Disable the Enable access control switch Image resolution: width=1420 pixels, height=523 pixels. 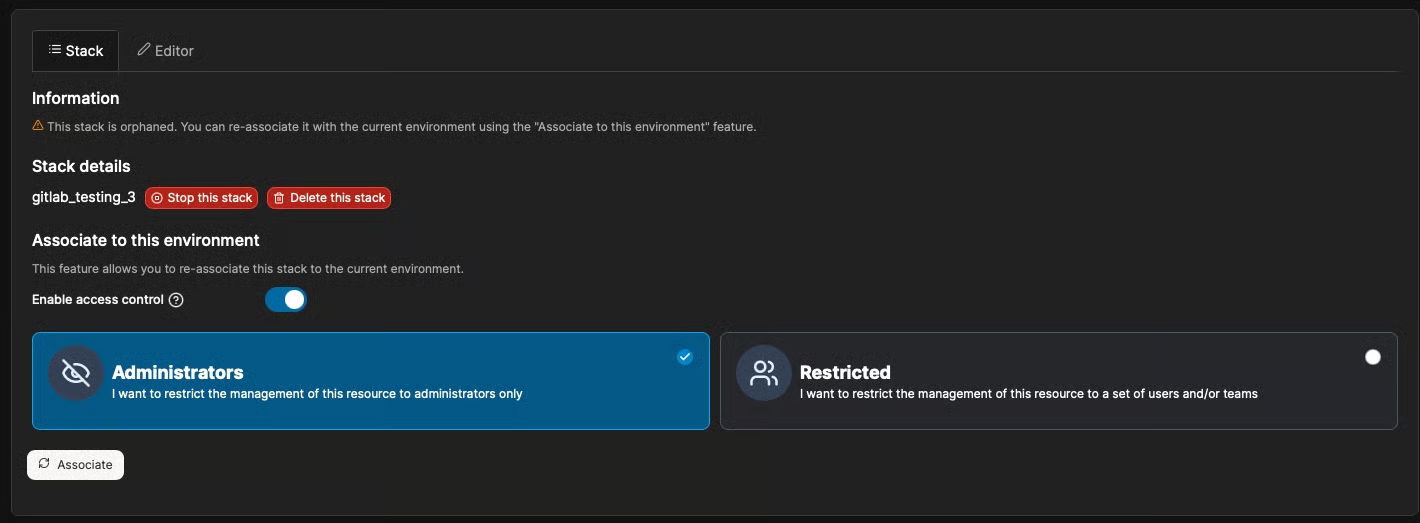[286, 300]
